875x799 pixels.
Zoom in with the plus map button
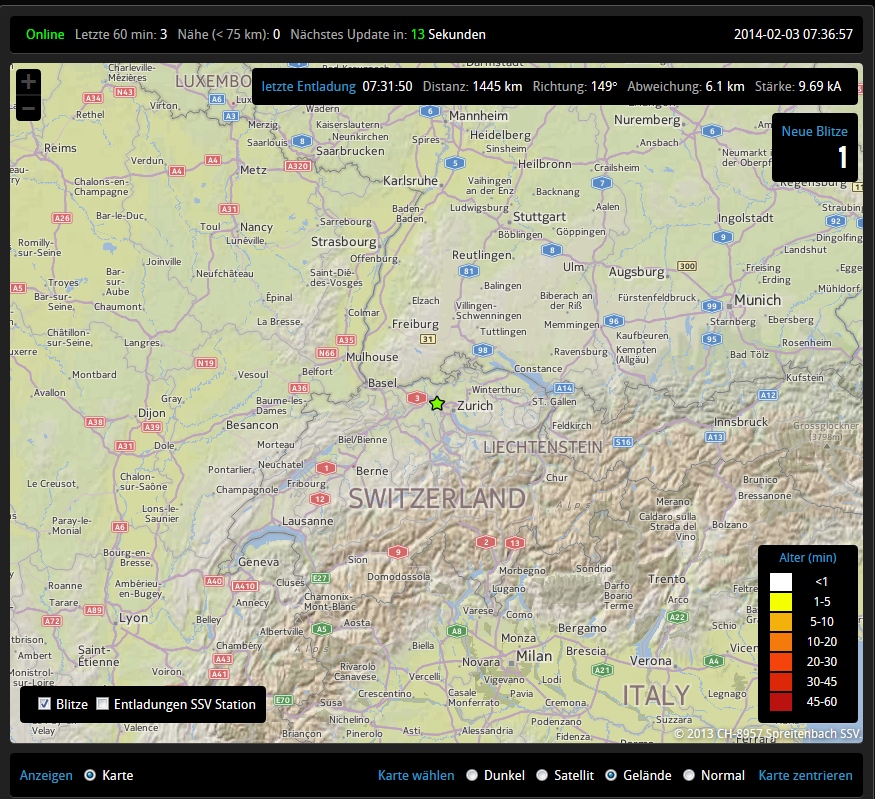[x=28, y=82]
